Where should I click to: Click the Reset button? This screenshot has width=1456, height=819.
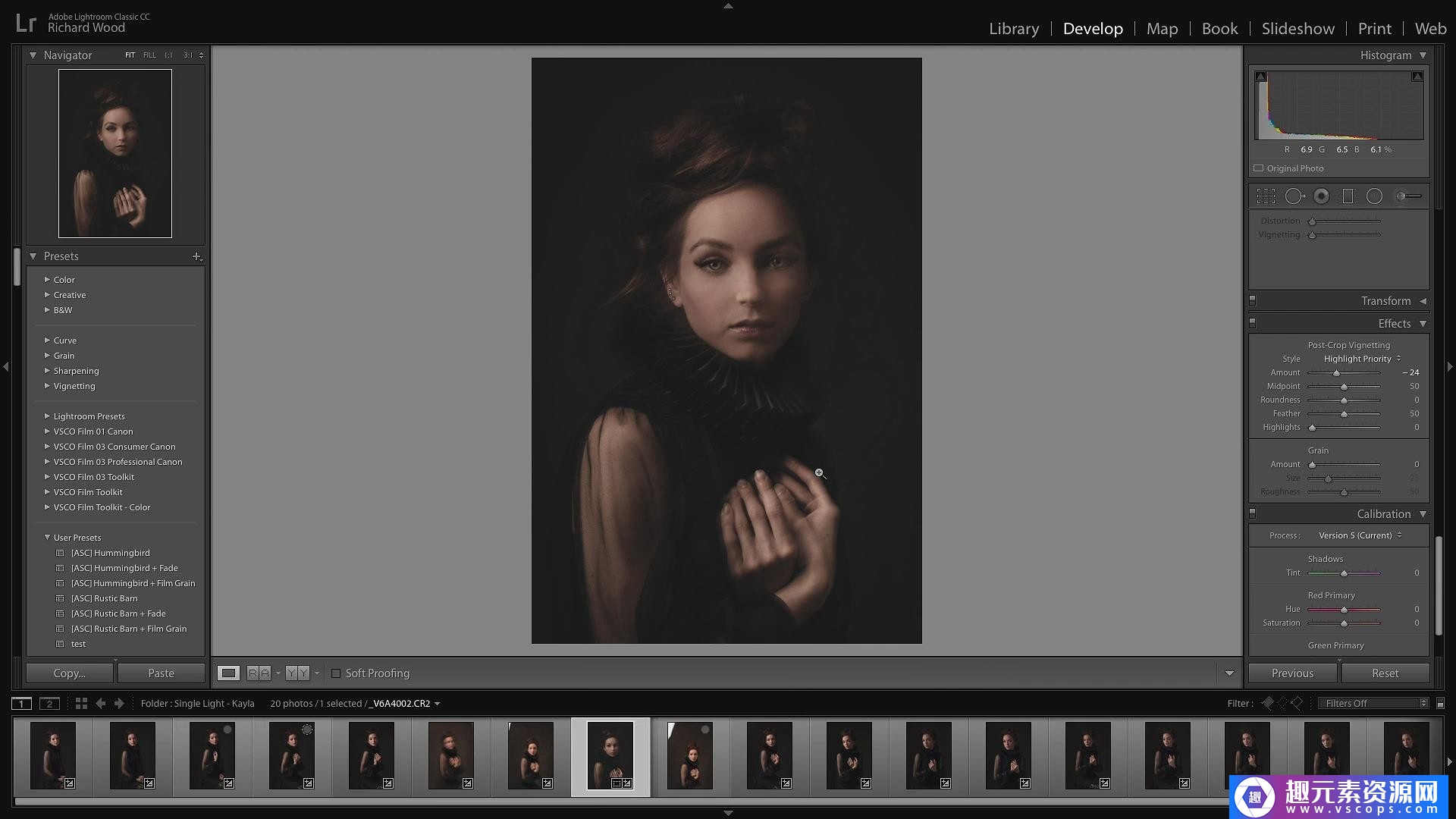1385,673
